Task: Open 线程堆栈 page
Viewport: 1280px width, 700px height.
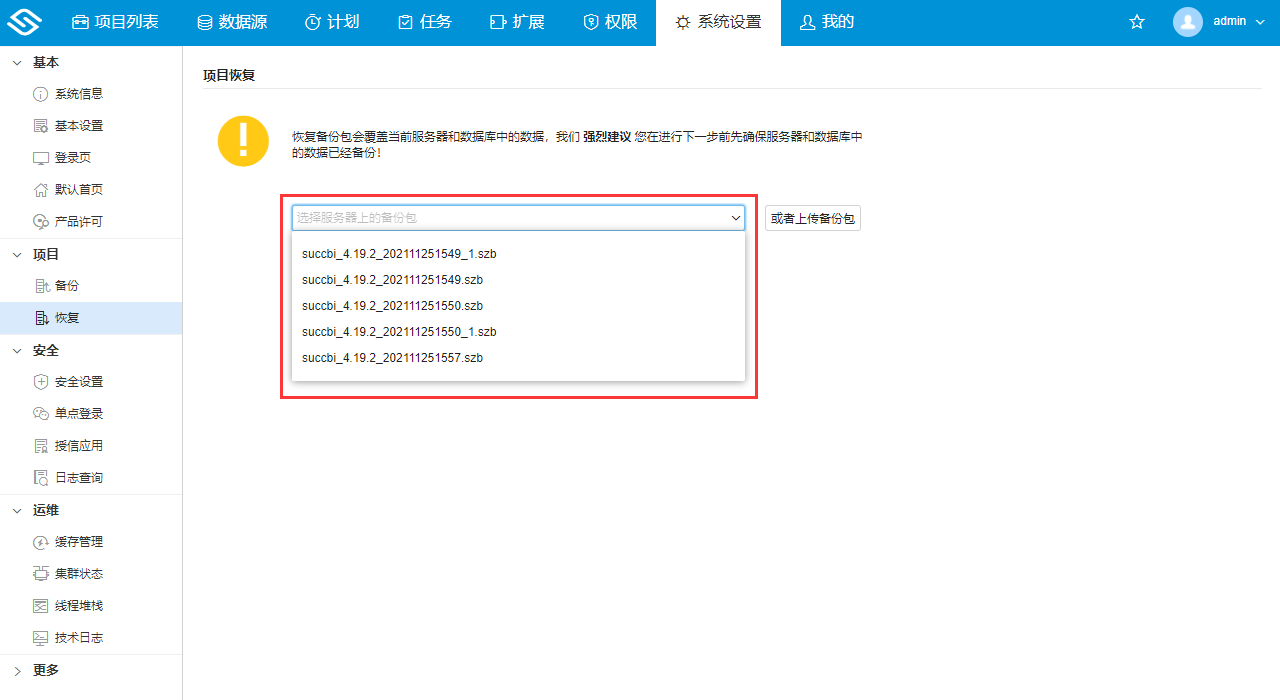Action: click(x=78, y=606)
